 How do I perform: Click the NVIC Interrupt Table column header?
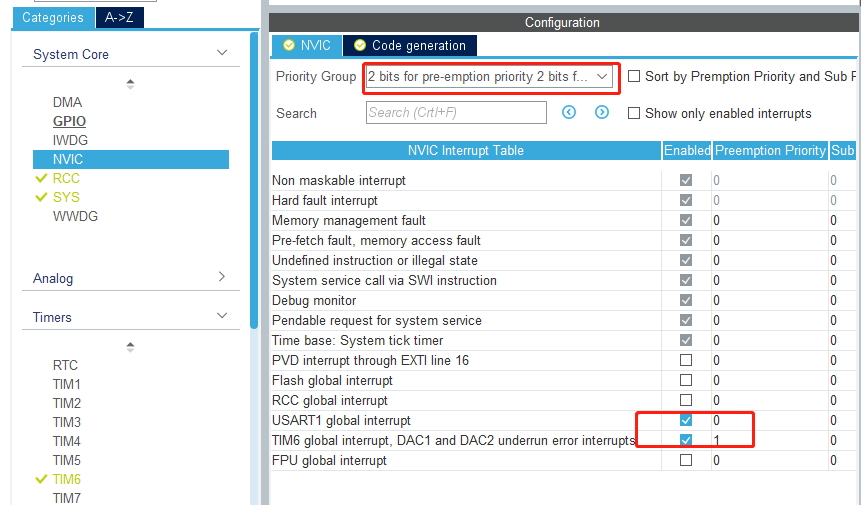tap(466, 150)
